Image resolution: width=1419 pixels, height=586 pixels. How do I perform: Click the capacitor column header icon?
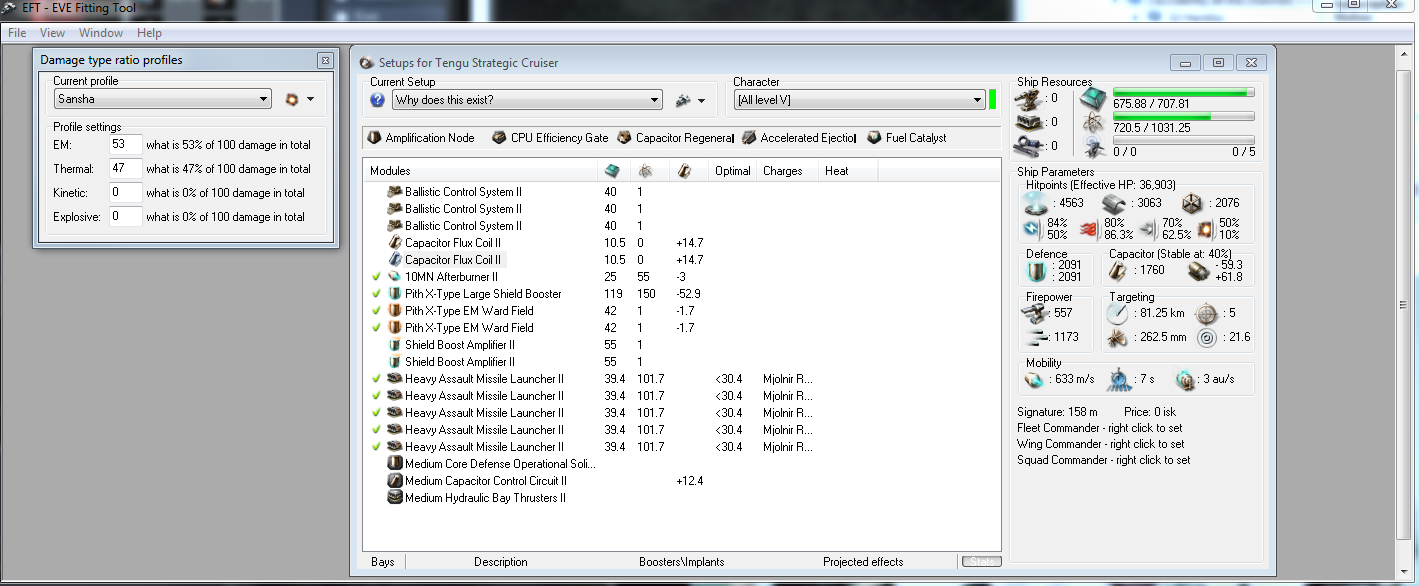[x=684, y=171]
